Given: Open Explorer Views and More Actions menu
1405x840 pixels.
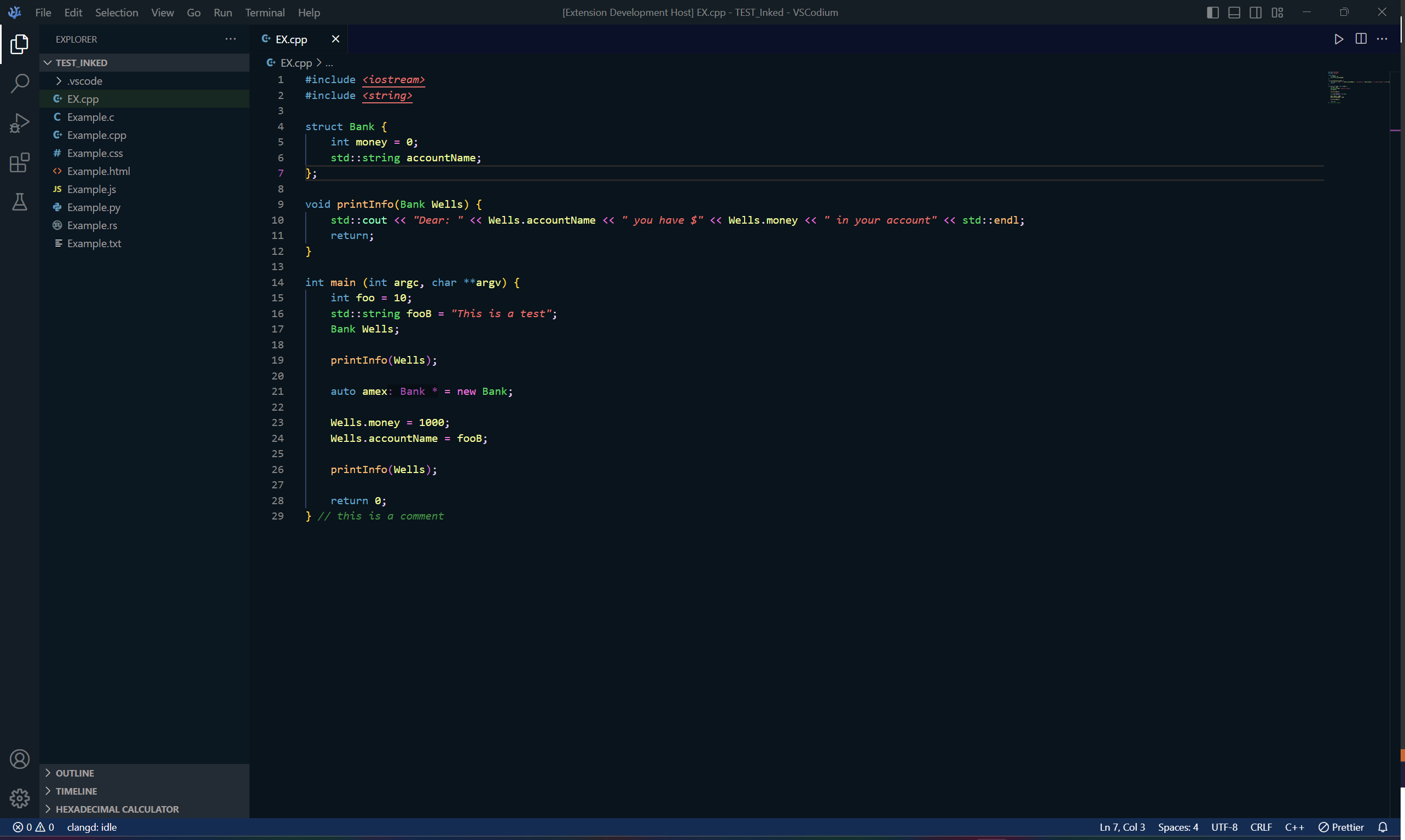Looking at the screenshot, I should (230, 39).
